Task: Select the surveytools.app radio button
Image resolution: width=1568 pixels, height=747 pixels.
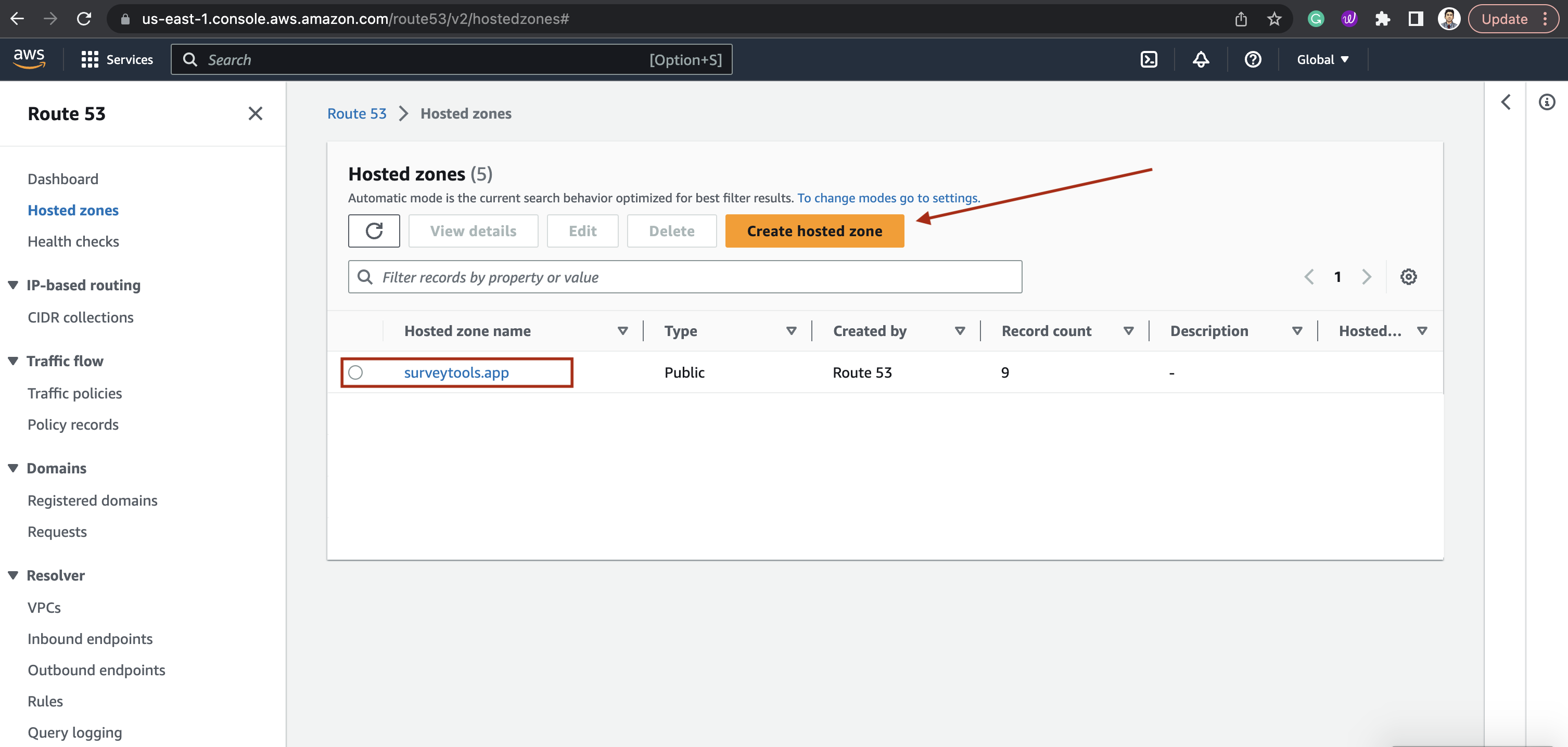Action: (355, 372)
